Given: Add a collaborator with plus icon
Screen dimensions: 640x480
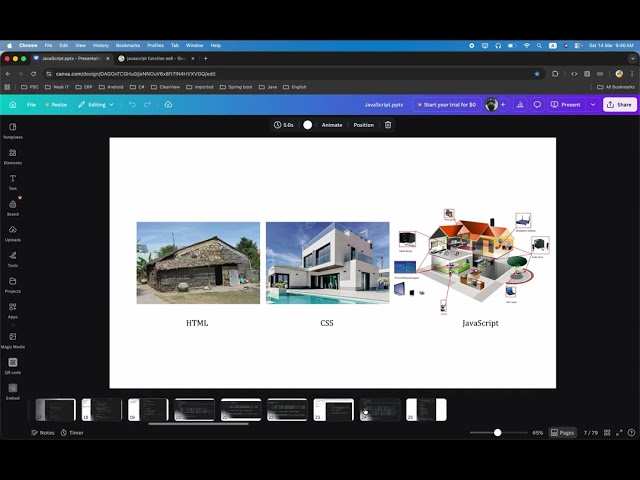Looking at the screenshot, I should pyautogui.click(x=503, y=104).
